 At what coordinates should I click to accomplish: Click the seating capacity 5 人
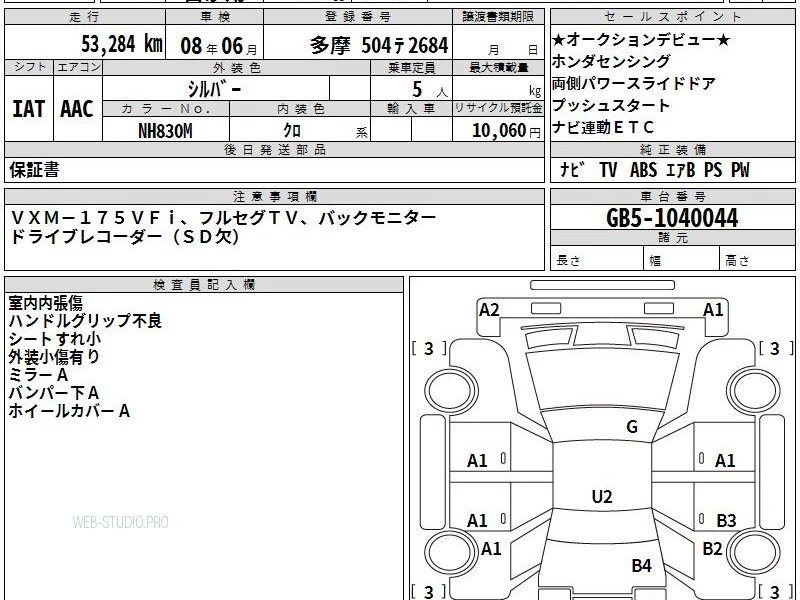point(430,90)
